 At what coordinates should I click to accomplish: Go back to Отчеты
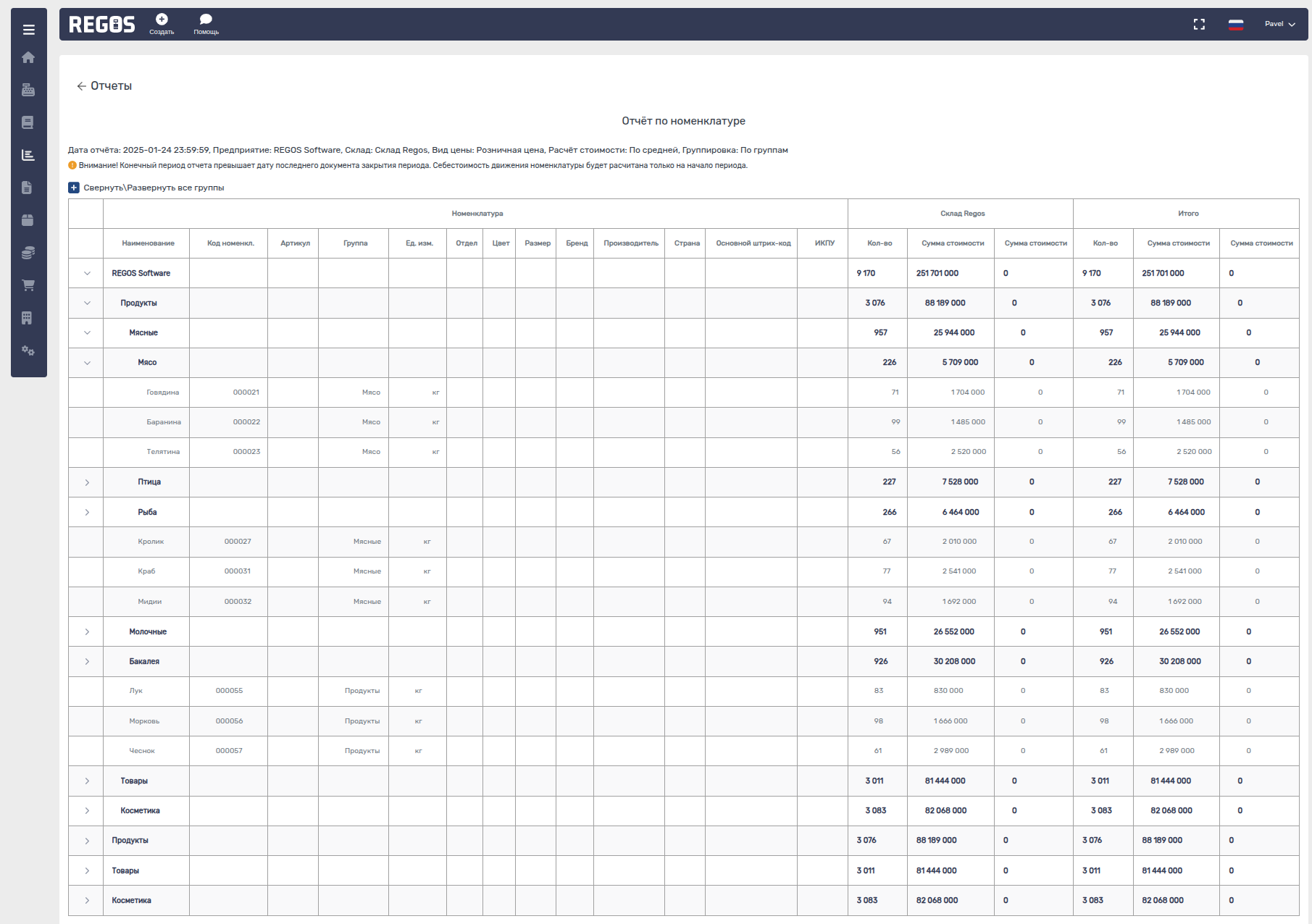(104, 86)
